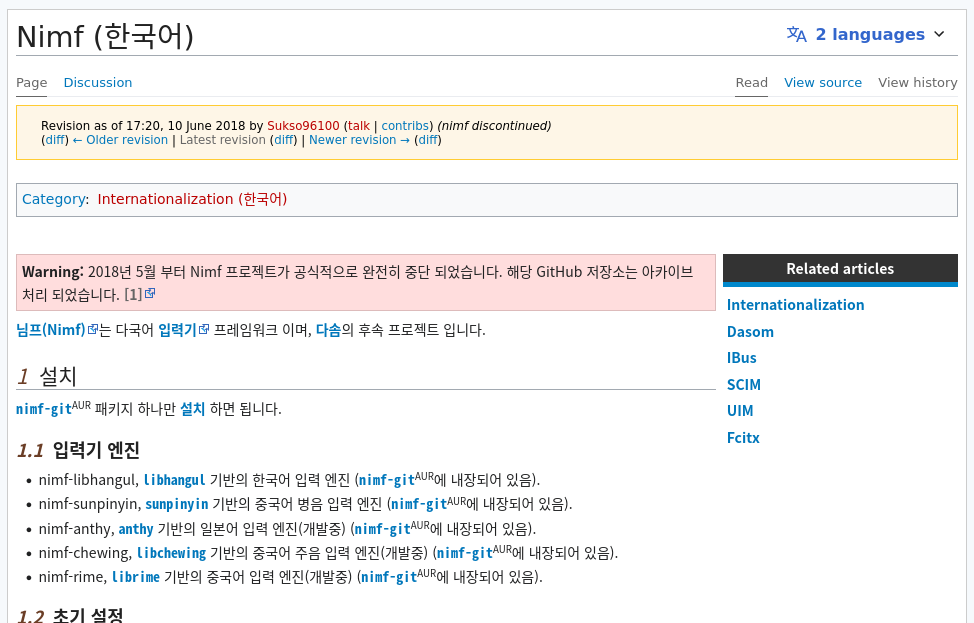Open the libchewing package link
The height and width of the screenshot is (623, 974).
tap(171, 553)
